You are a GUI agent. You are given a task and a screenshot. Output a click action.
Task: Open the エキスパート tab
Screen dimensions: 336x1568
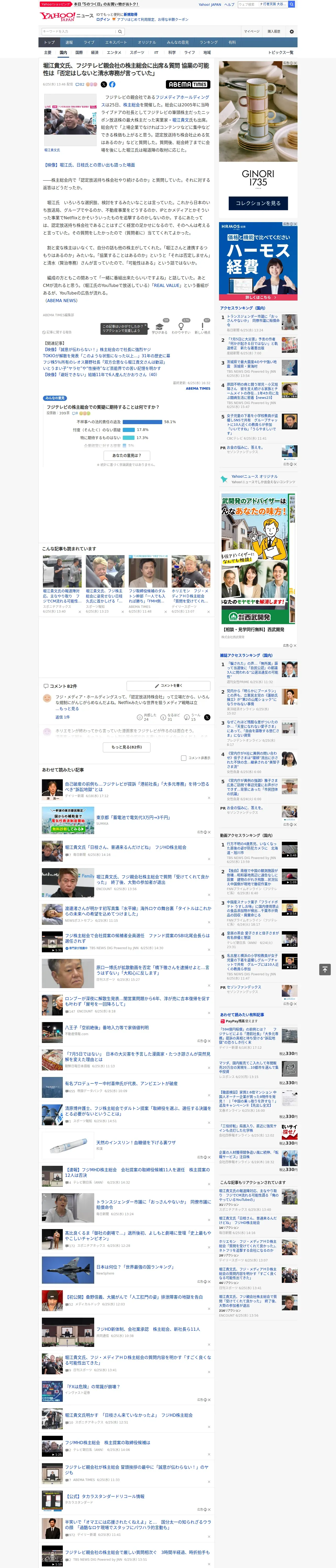pos(116,43)
